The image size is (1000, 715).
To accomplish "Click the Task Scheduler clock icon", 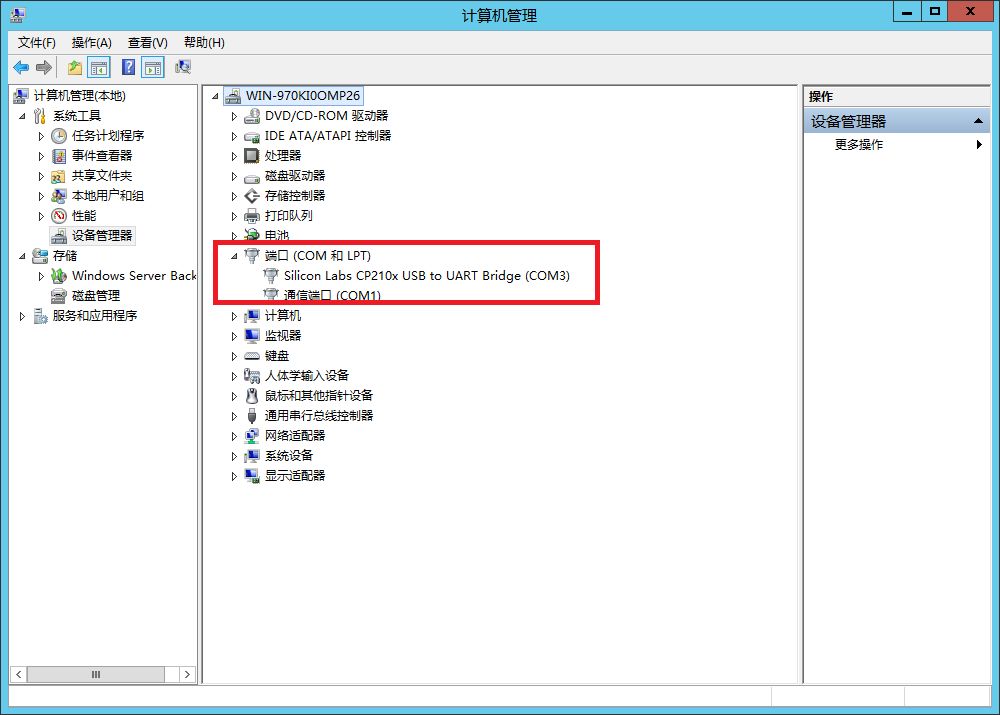I will (59, 136).
